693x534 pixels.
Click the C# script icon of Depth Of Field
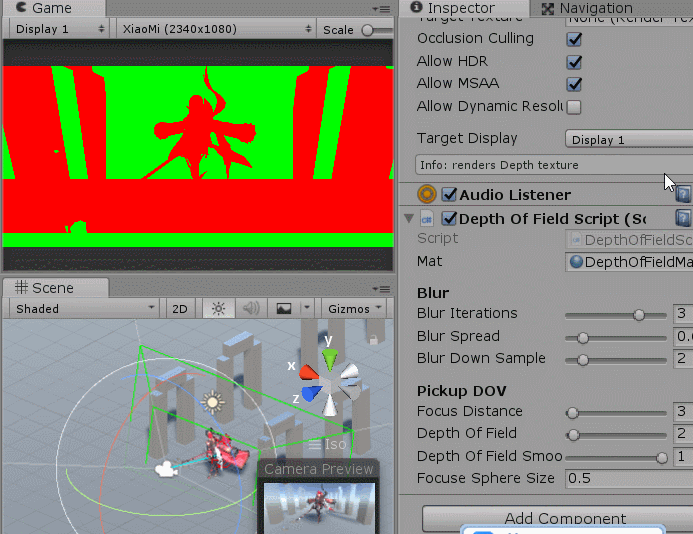click(426, 218)
